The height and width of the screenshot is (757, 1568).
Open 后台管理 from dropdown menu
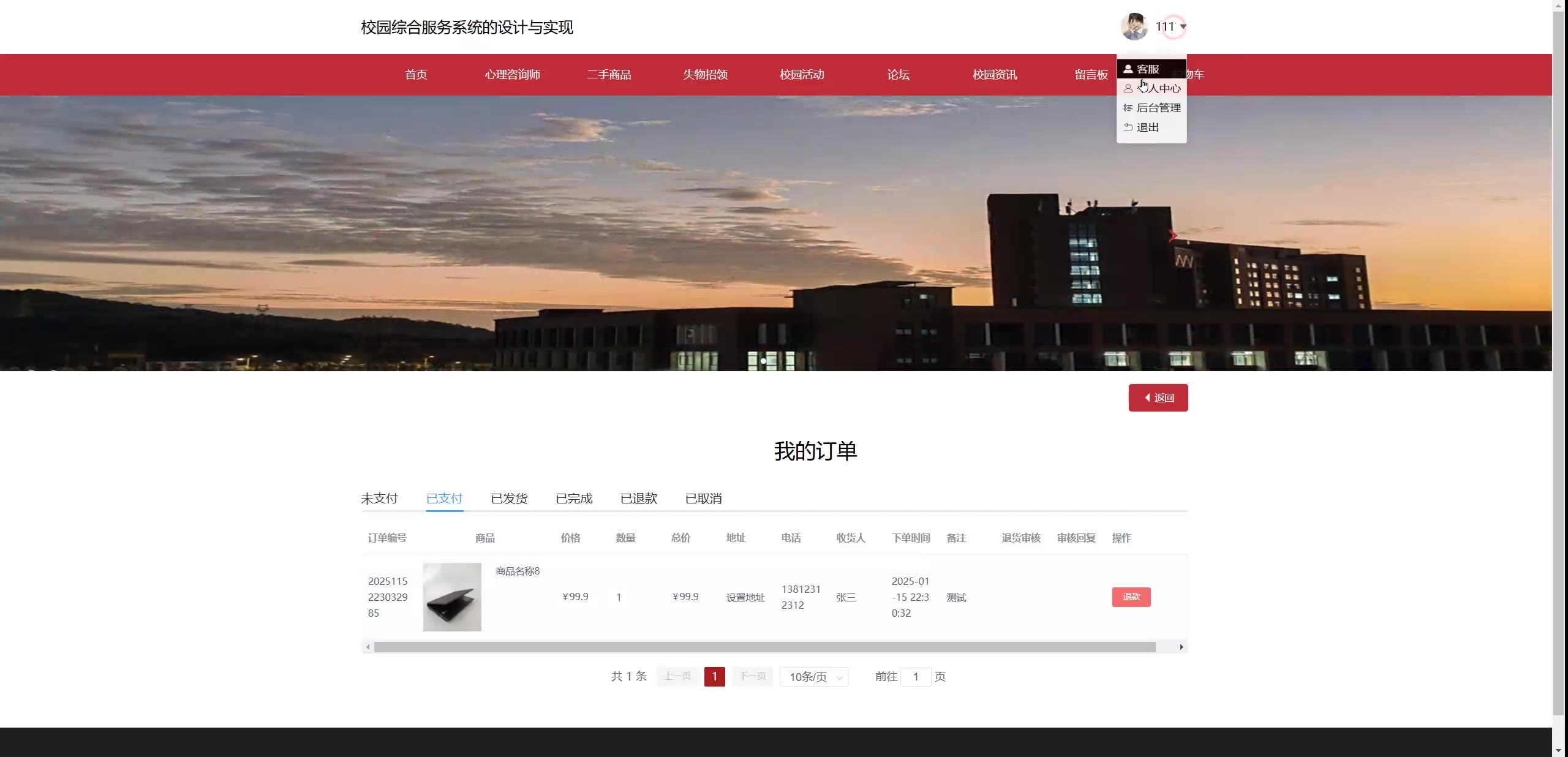(1158, 108)
